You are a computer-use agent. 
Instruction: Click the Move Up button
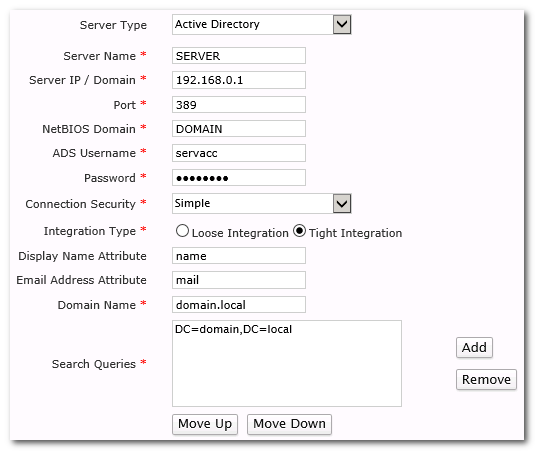click(x=205, y=424)
